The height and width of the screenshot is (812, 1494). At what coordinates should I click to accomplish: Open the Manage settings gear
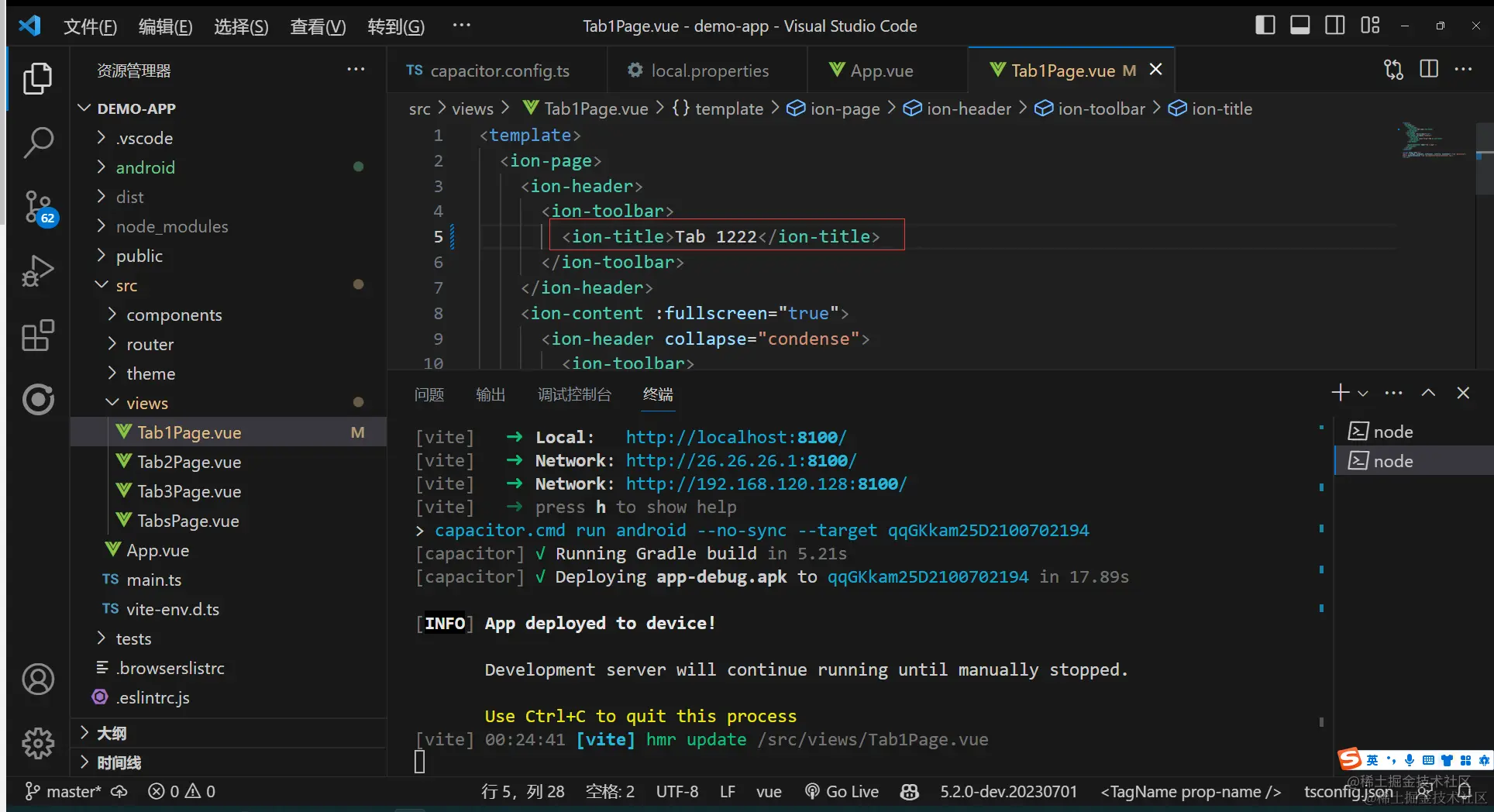38,743
